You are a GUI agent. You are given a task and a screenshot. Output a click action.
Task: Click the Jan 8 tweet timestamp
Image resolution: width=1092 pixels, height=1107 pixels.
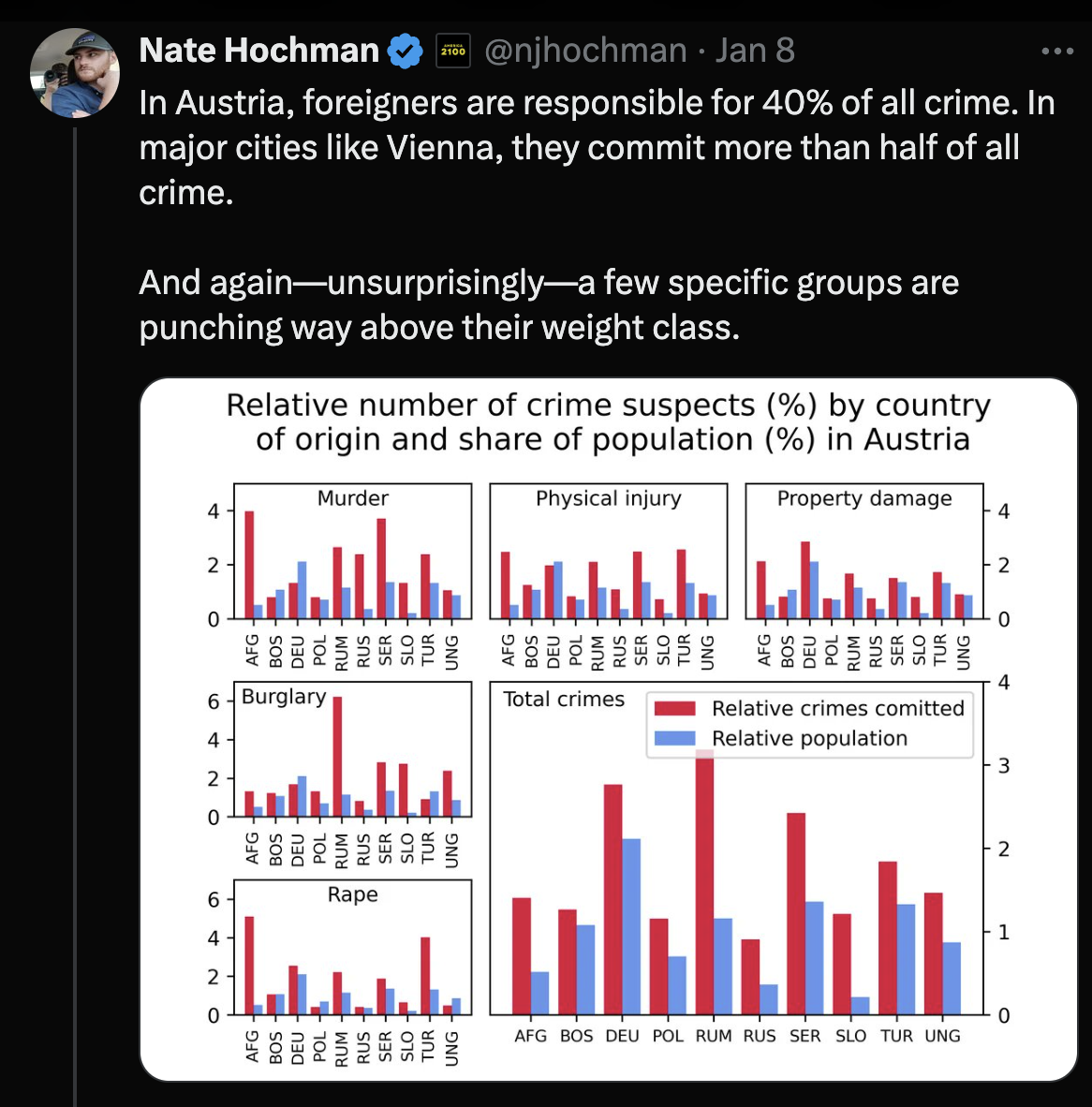[755, 51]
